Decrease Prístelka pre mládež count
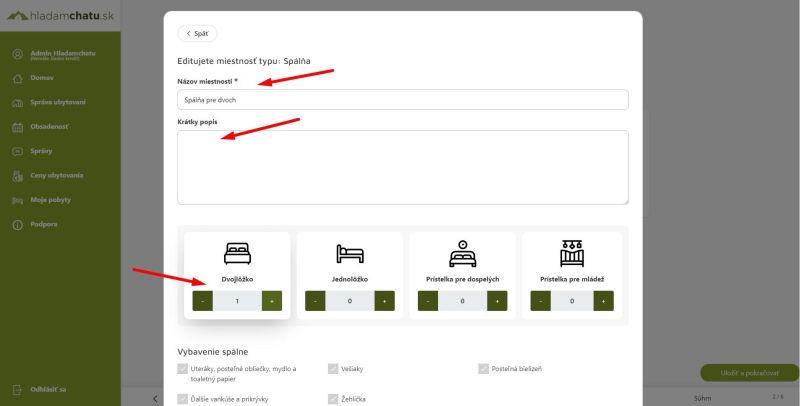The width and height of the screenshot is (800, 406). [x=540, y=301]
